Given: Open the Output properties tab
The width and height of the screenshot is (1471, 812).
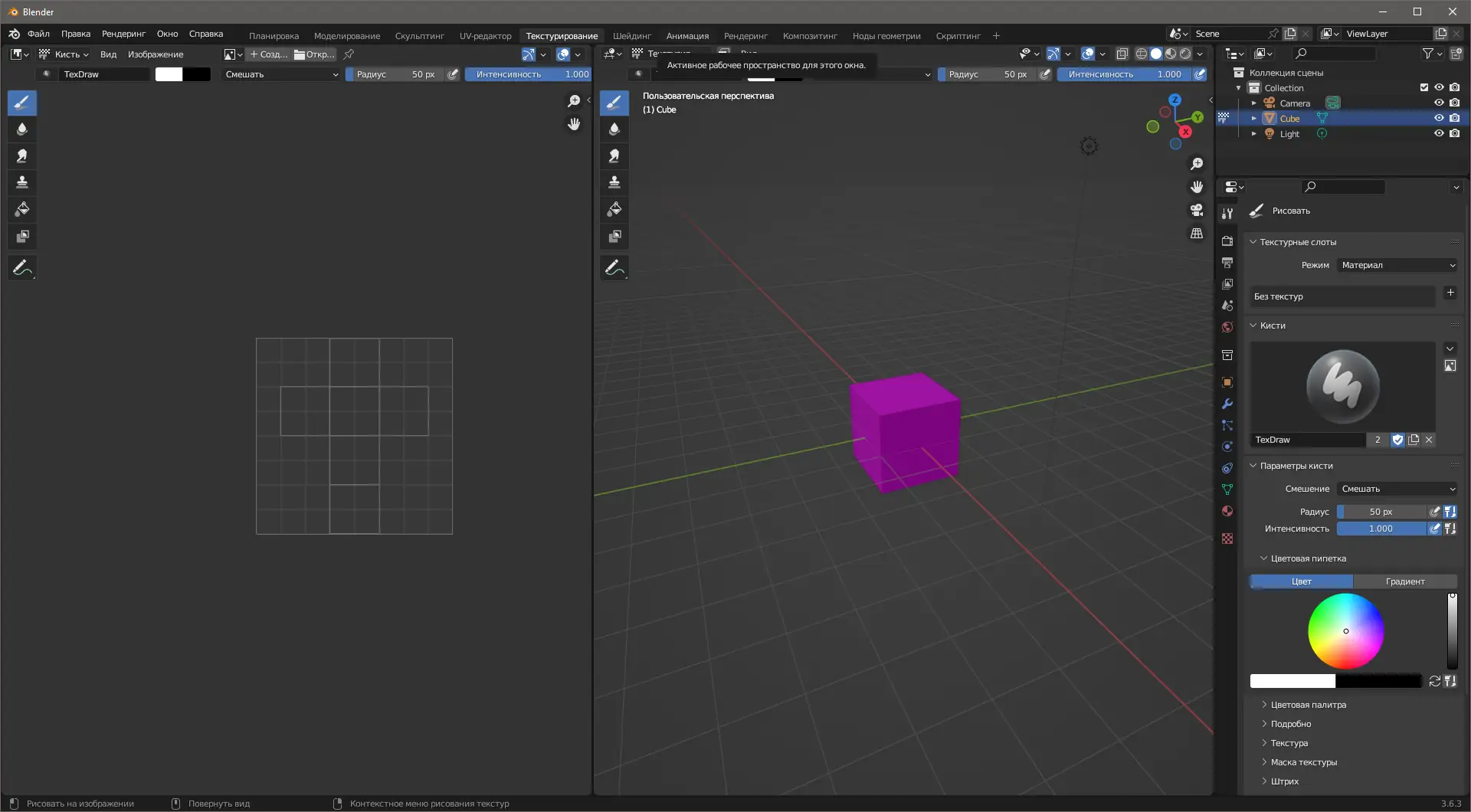Looking at the screenshot, I should pos(1227,263).
